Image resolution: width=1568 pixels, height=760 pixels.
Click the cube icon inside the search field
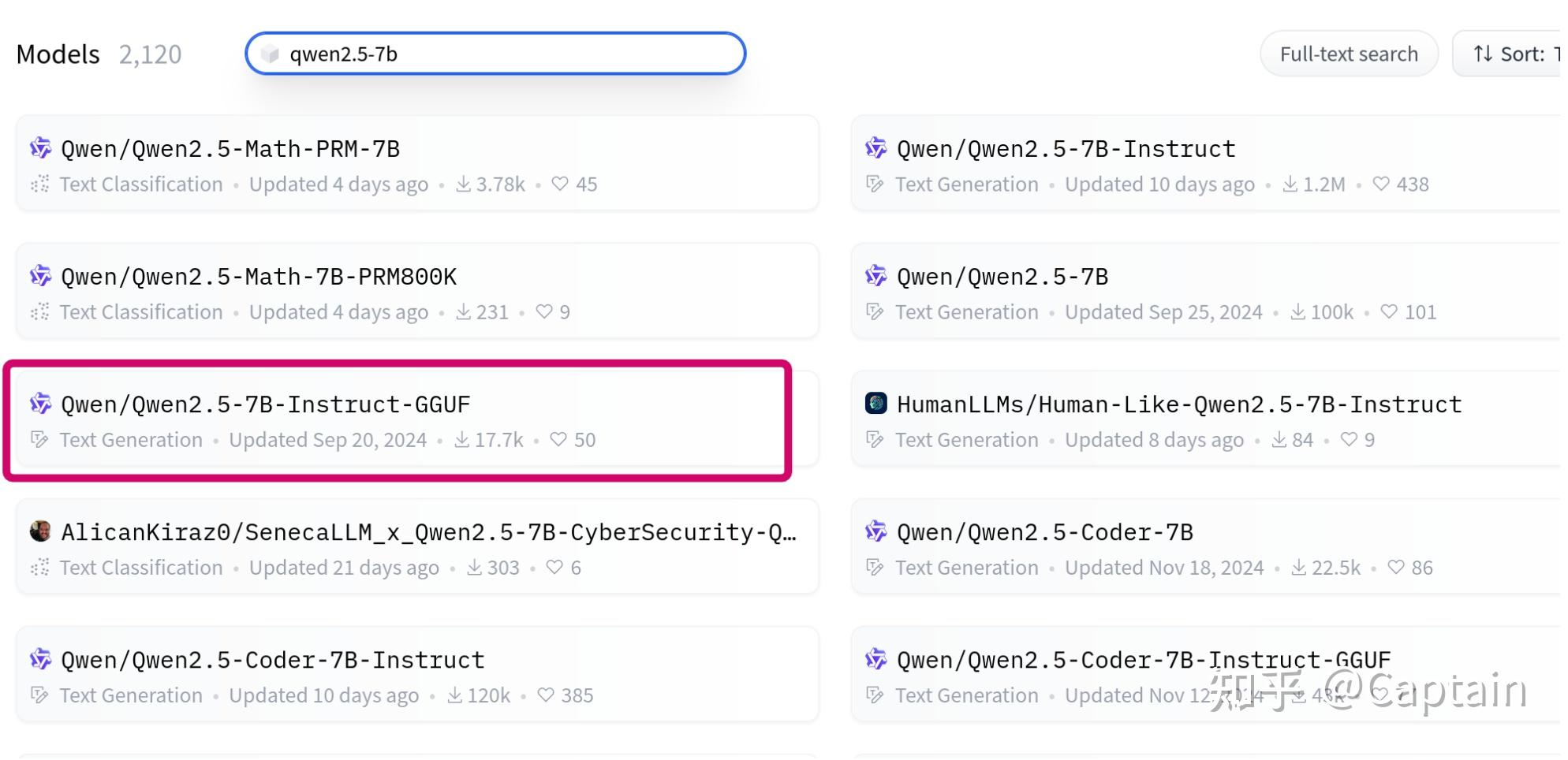click(270, 54)
